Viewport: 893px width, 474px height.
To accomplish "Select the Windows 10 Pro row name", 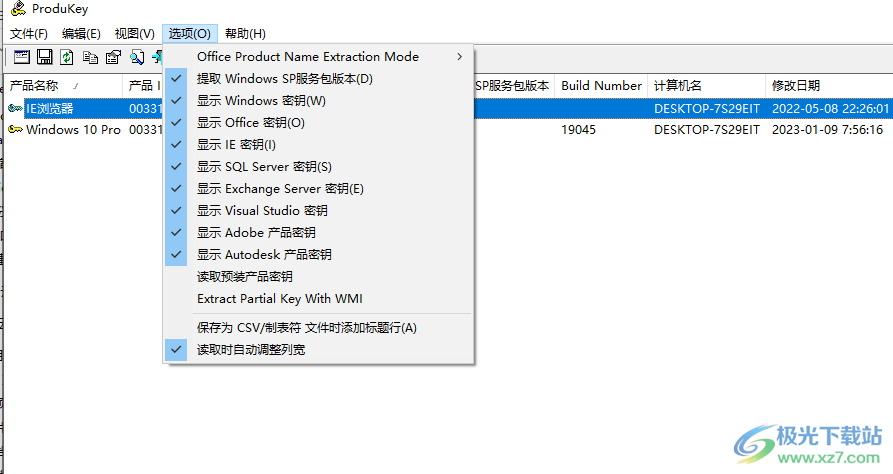I will (x=73, y=130).
